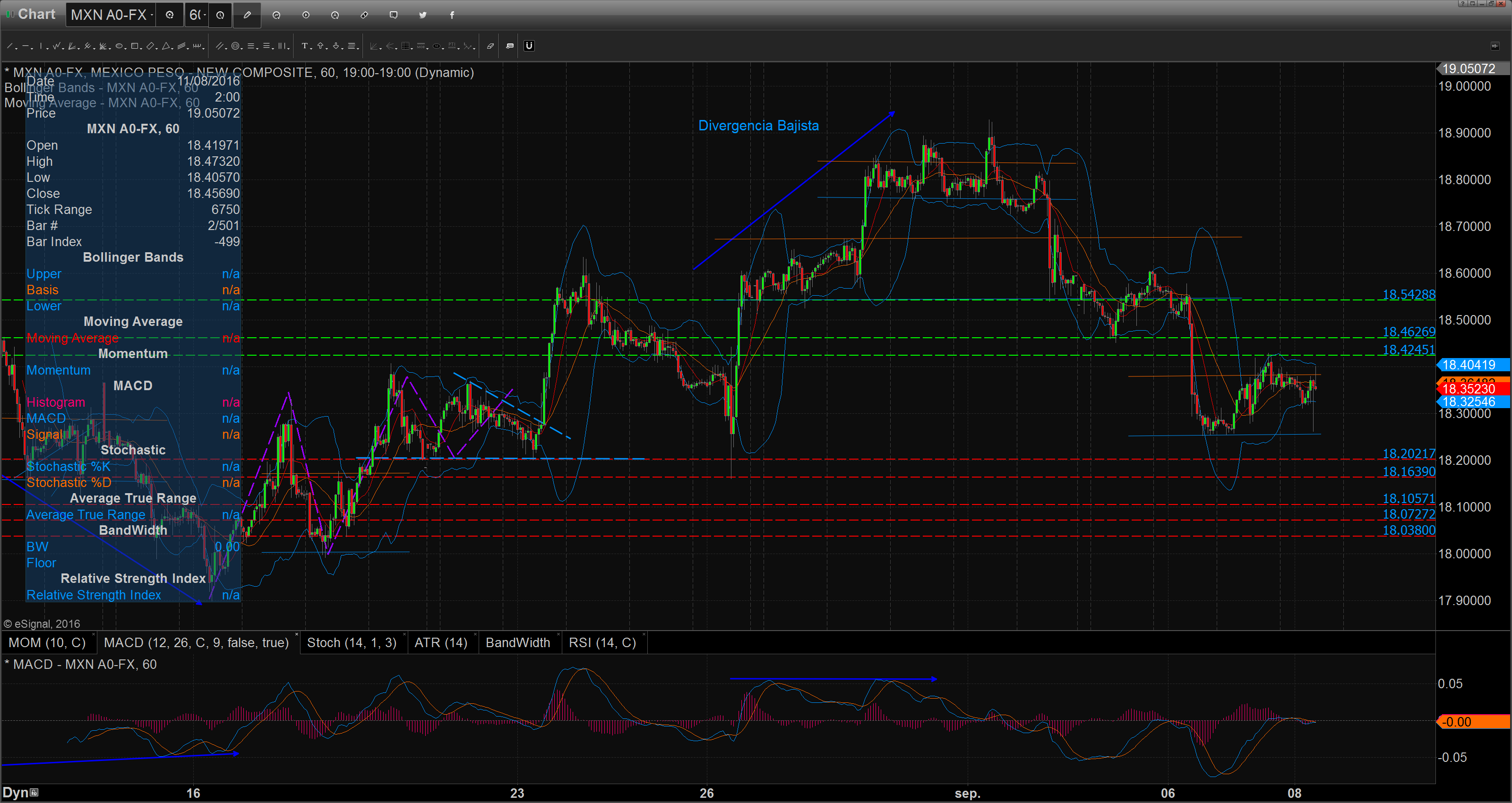1512x803 pixels.
Task: Click the Dyn label at bottom left
Action: (16, 793)
